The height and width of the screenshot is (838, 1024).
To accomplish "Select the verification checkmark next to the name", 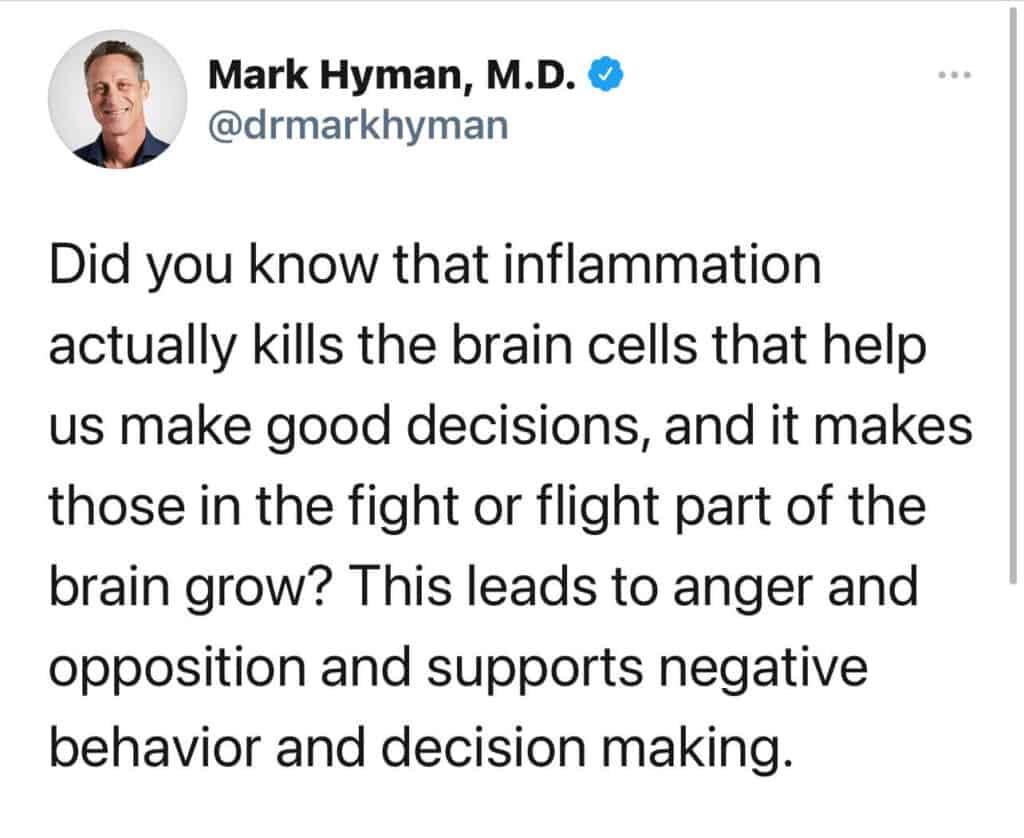I will pos(606,72).
